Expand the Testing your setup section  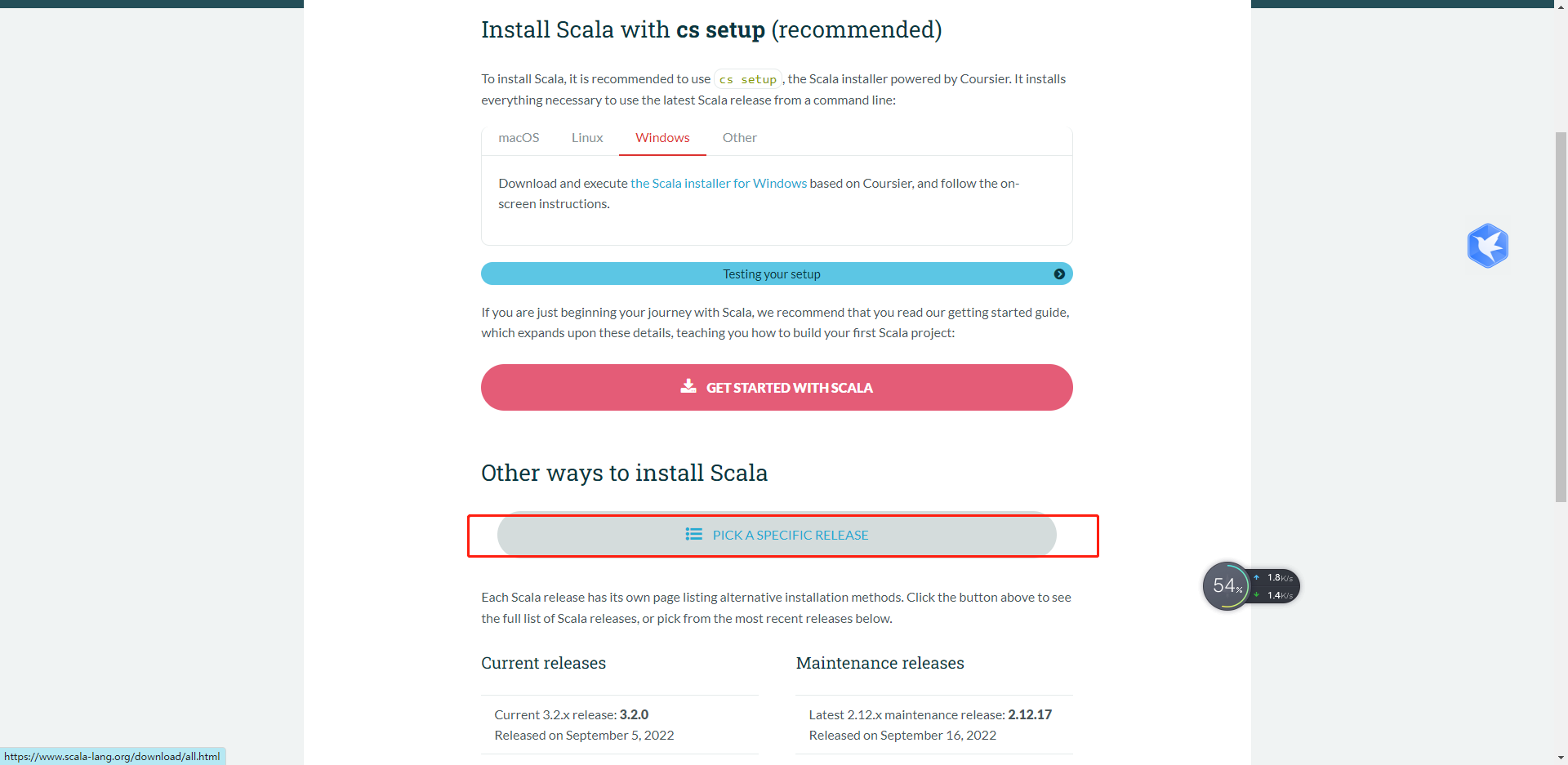coord(771,274)
